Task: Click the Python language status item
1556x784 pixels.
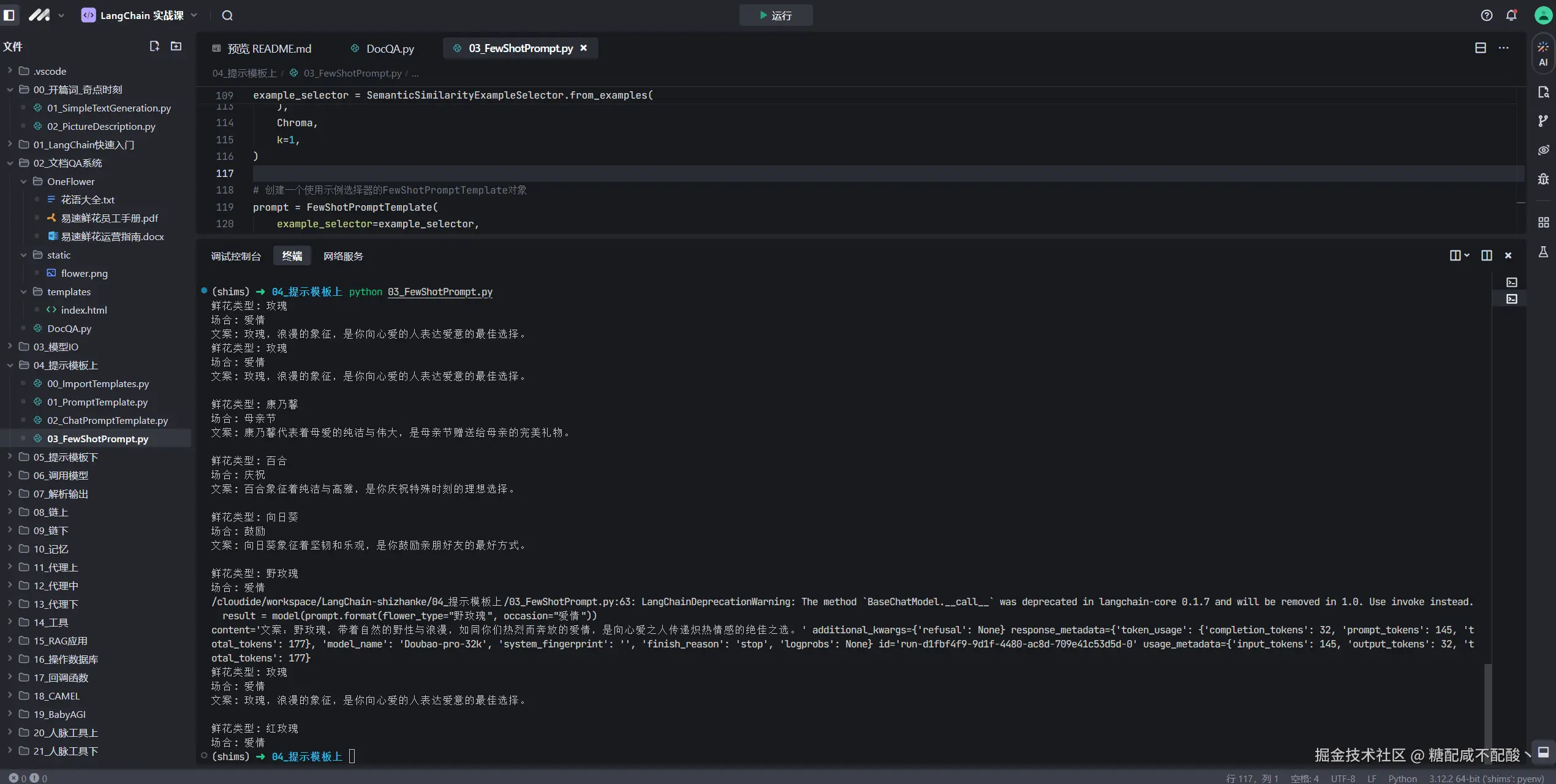Action: 1402,778
